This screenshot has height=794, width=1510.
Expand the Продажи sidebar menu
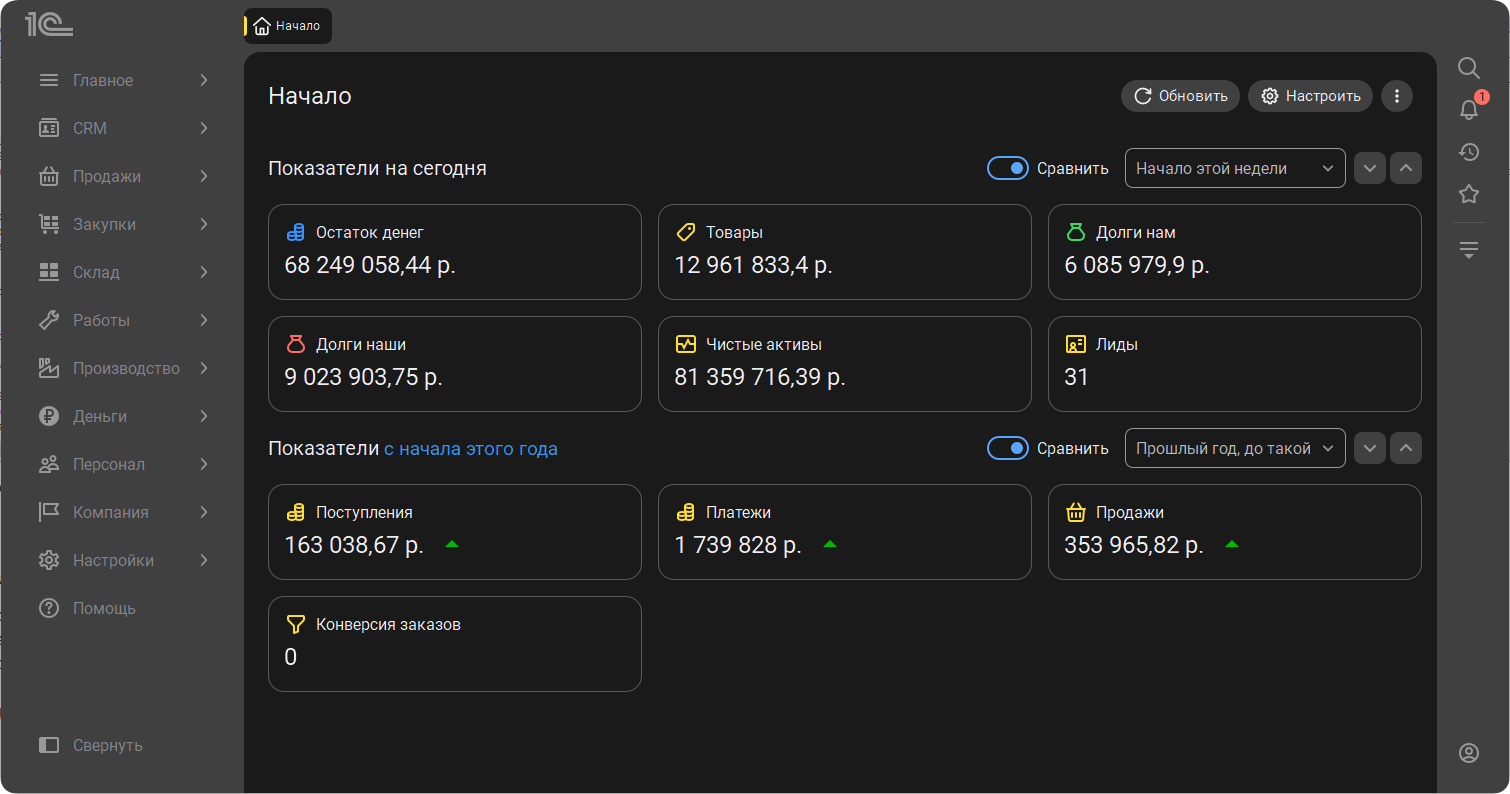[x=123, y=176]
